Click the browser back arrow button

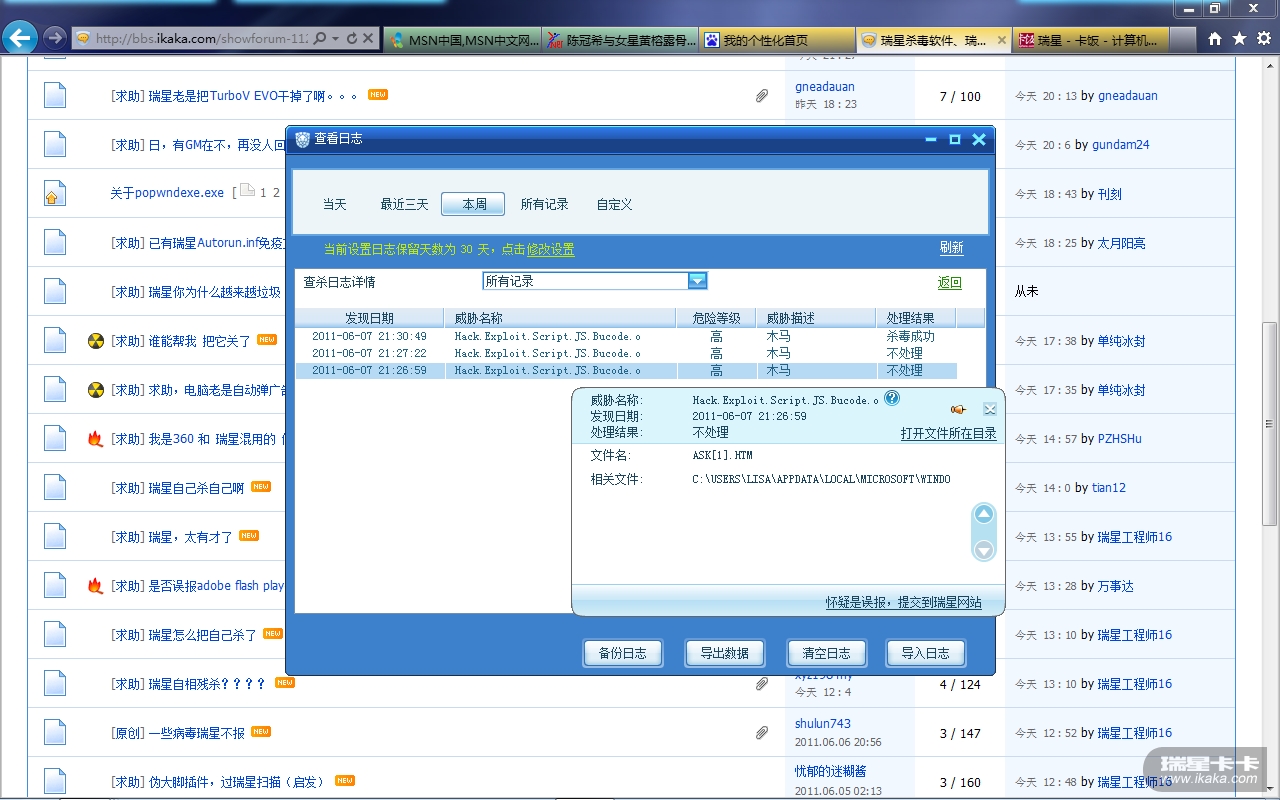(20, 39)
